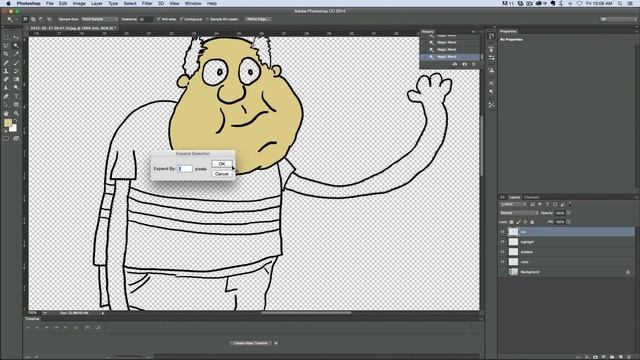
Task: Hide the top selected layer's eye icon
Action: coord(502,232)
